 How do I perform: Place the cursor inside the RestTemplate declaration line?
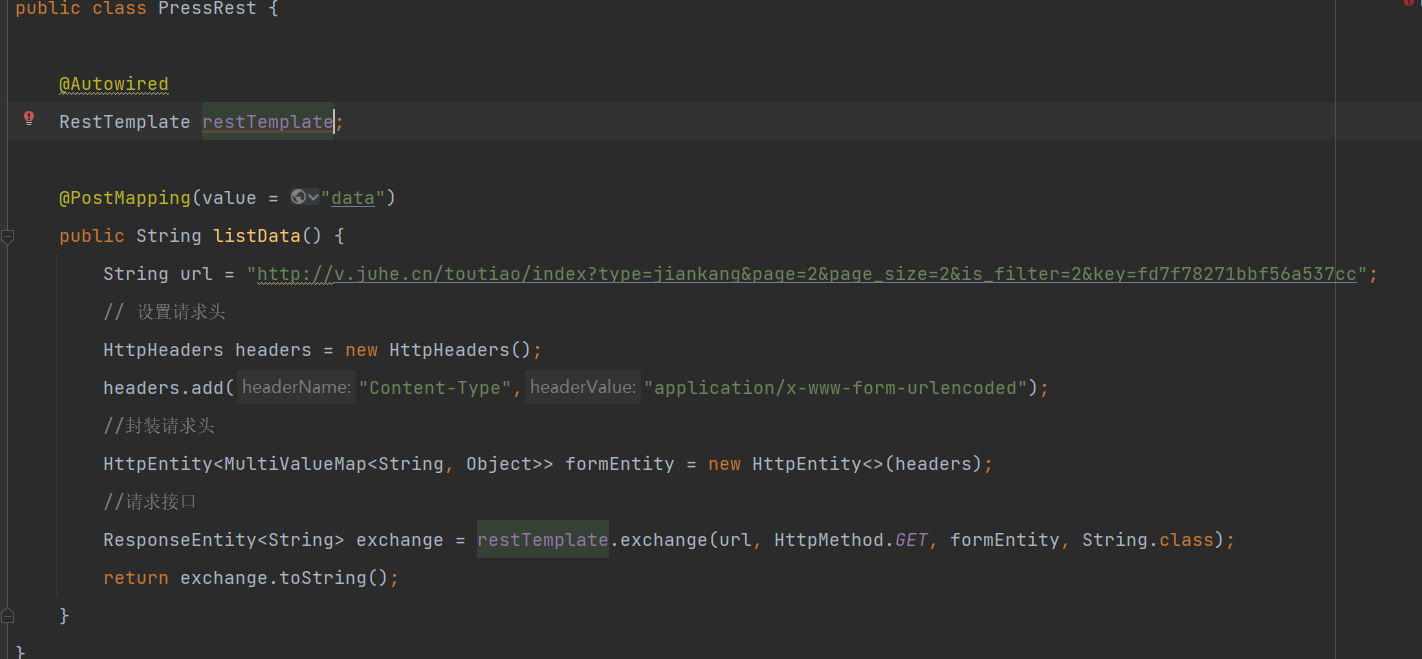click(x=200, y=121)
